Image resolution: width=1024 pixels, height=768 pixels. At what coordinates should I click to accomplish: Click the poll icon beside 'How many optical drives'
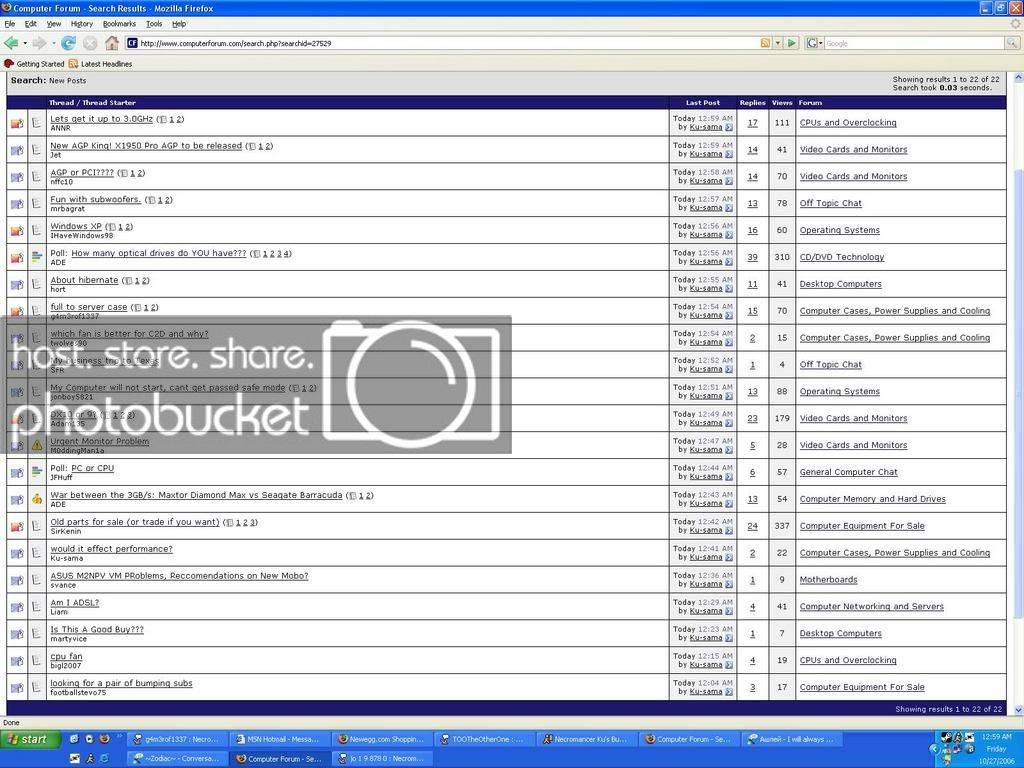pyautogui.click(x=37, y=257)
